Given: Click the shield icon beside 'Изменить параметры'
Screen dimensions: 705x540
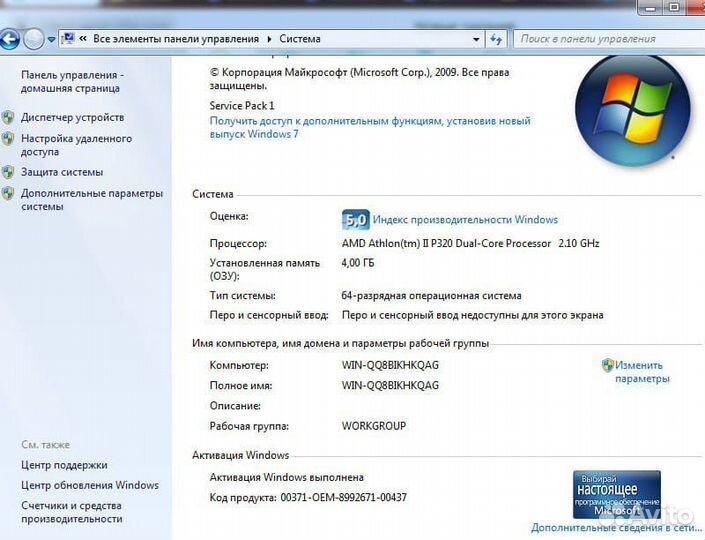Looking at the screenshot, I should (x=607, y=365).
